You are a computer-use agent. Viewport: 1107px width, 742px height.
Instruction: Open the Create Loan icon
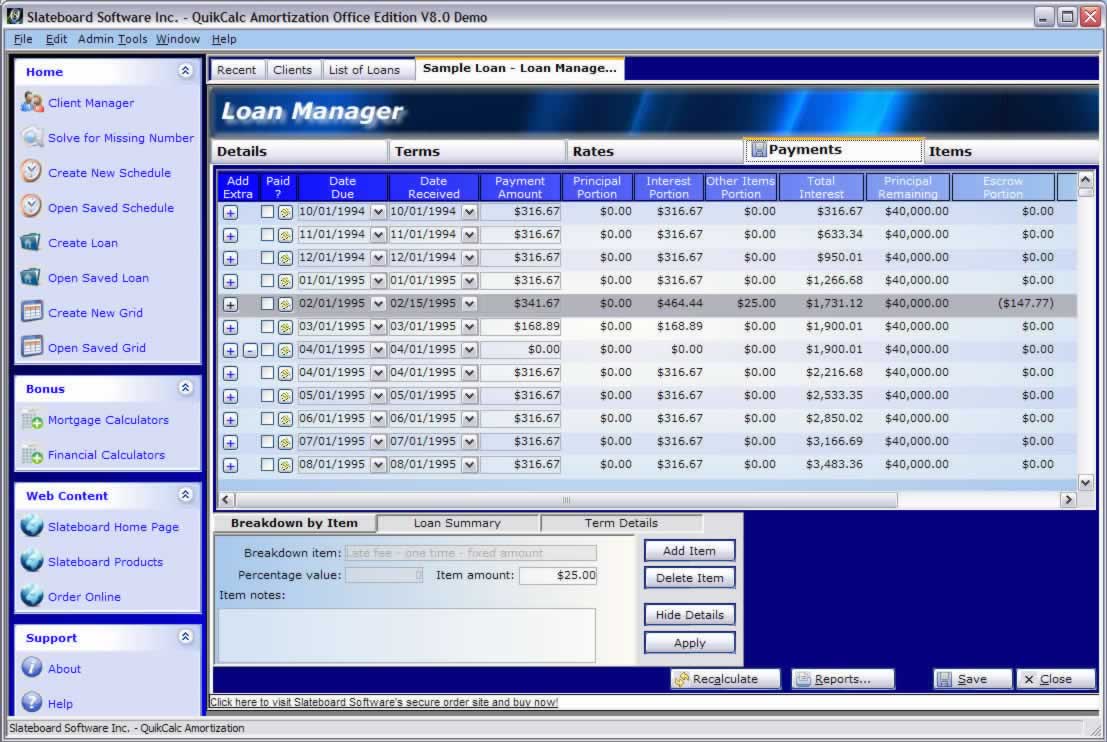31,243
